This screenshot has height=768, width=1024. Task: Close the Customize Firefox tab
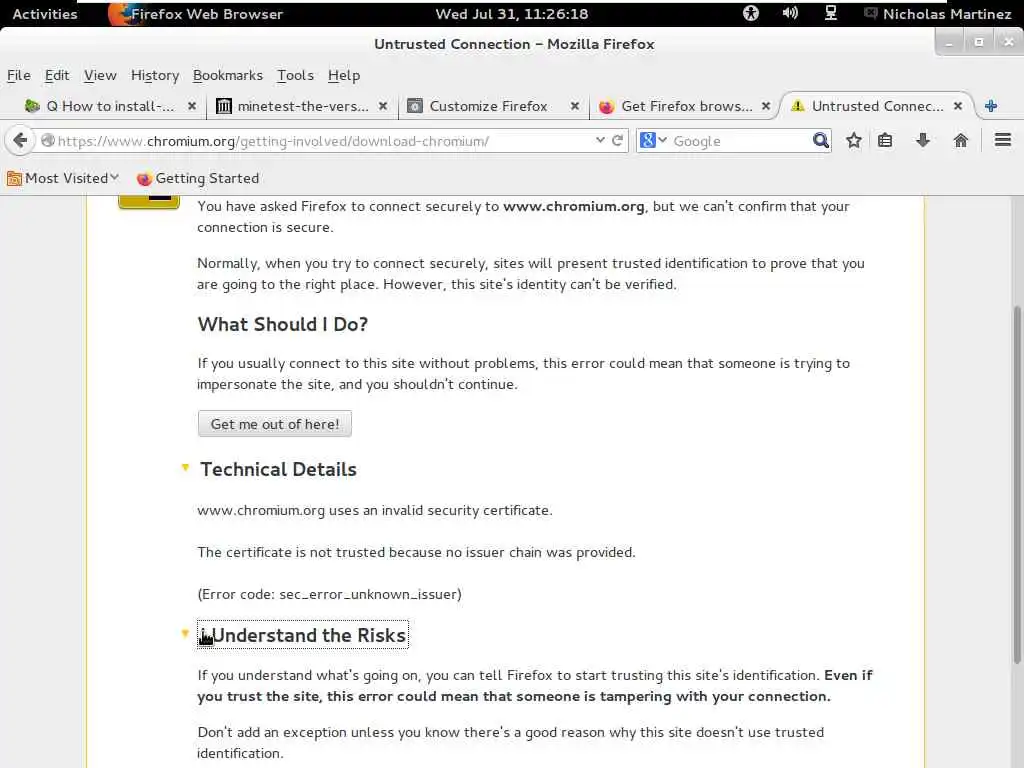[x=575, y=106]
